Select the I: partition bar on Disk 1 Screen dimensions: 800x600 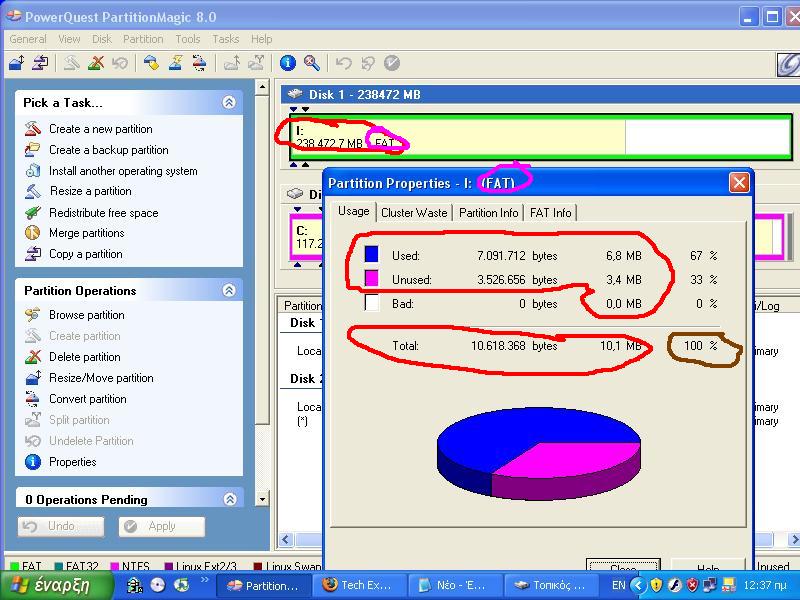coord(540,137)
